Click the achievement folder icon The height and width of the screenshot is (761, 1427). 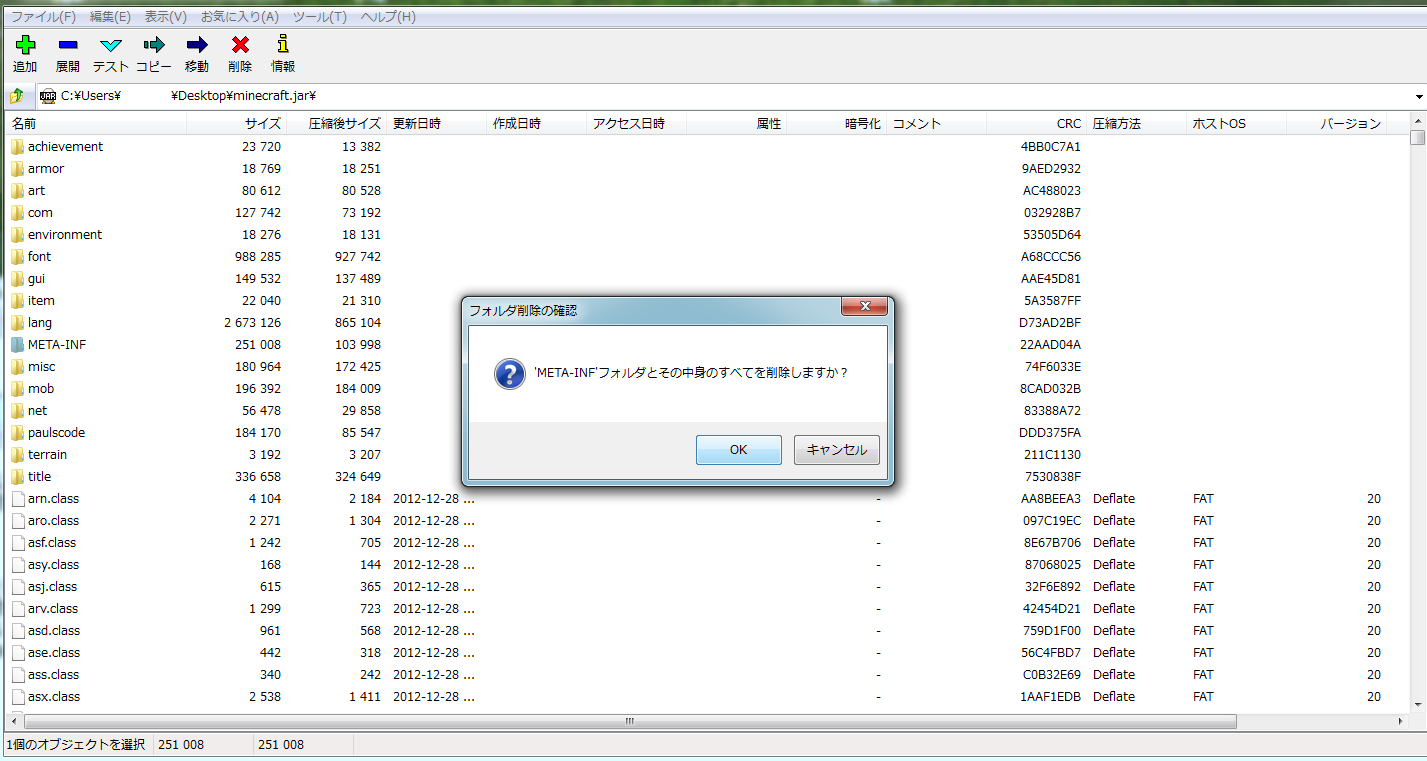click(17, 146)
